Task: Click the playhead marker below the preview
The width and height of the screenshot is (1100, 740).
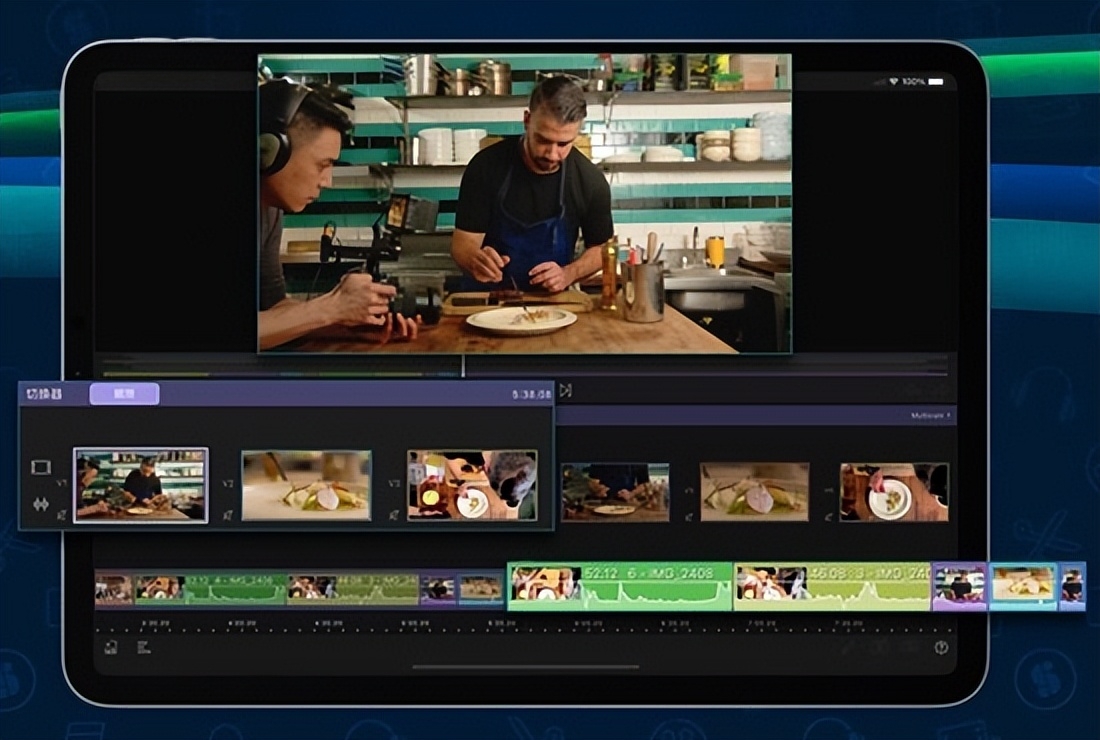Action: coord(463,365)
